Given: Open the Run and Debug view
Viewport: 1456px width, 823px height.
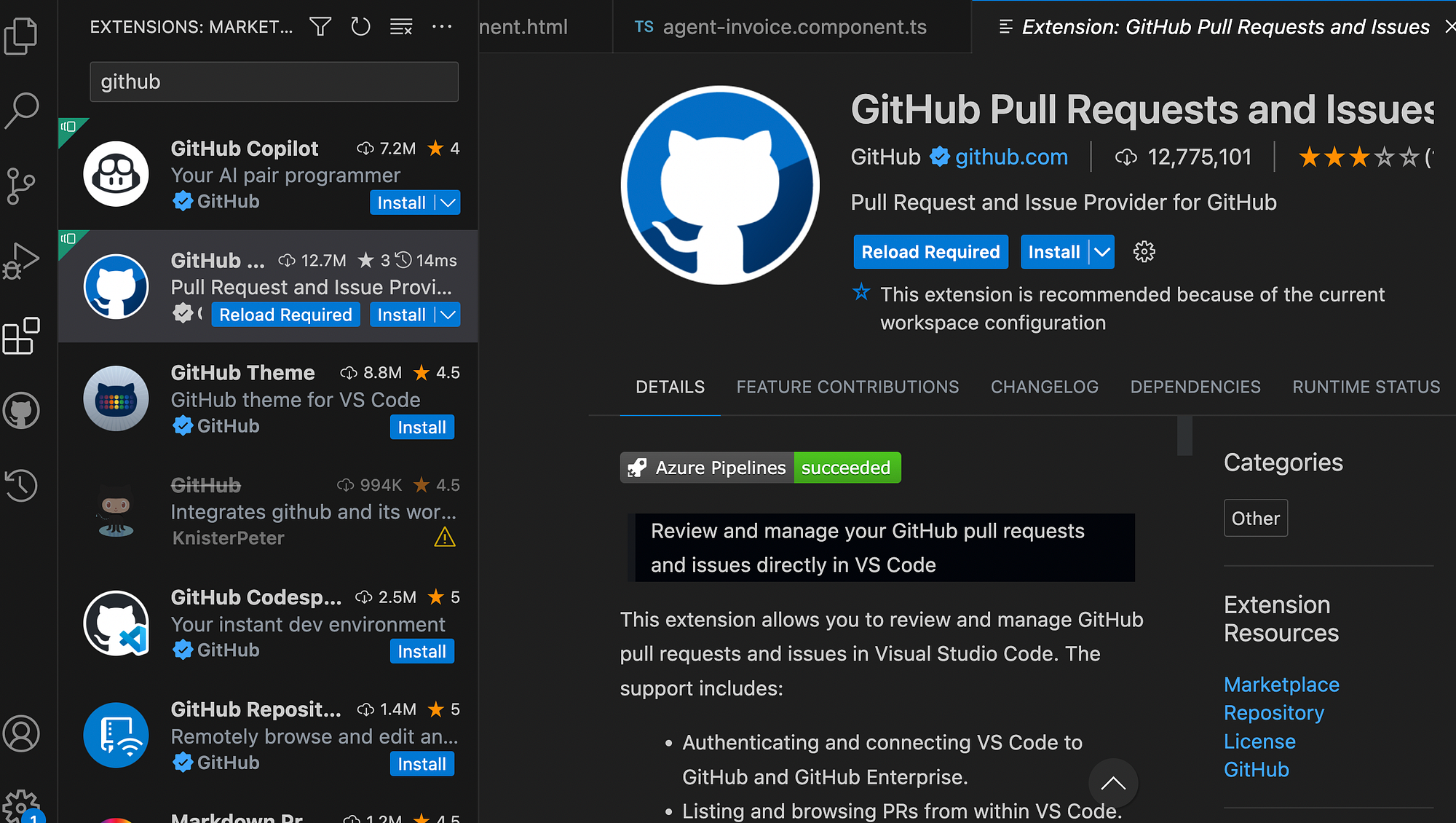Looking at the screenshot, I should click(x=21, y=261).
